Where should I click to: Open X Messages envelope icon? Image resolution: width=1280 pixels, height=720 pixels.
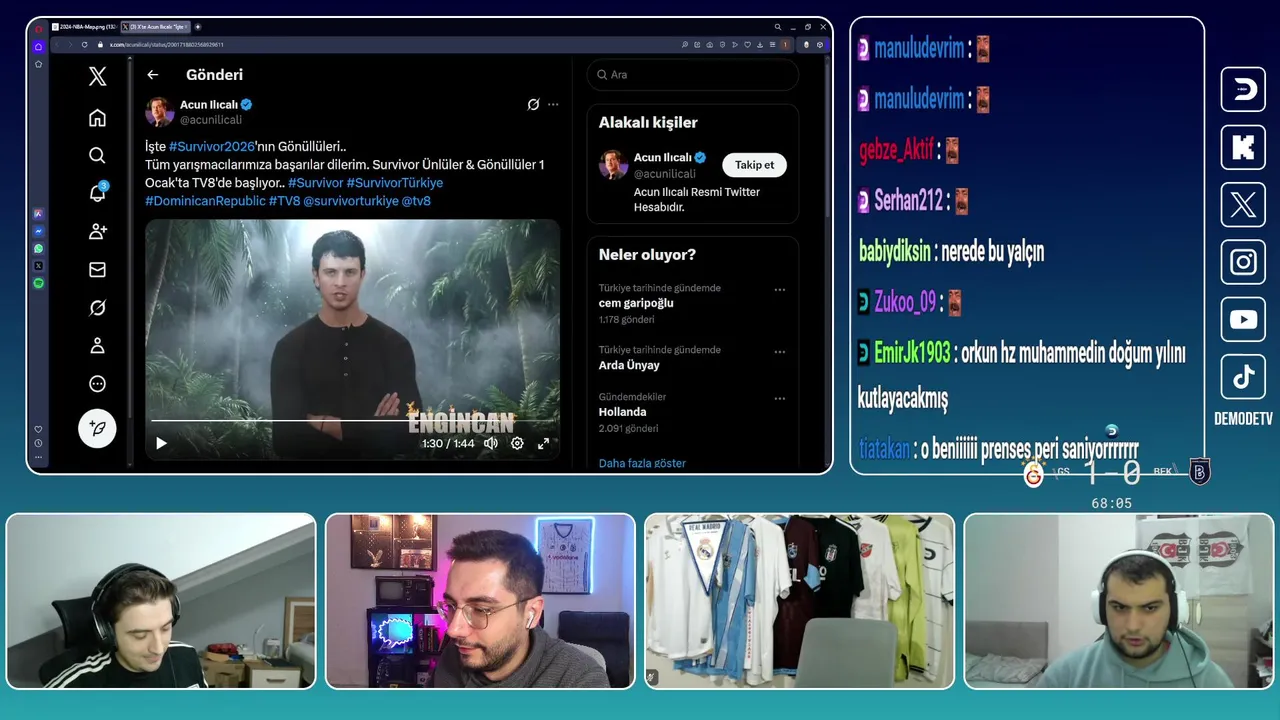tap(97, 269)
